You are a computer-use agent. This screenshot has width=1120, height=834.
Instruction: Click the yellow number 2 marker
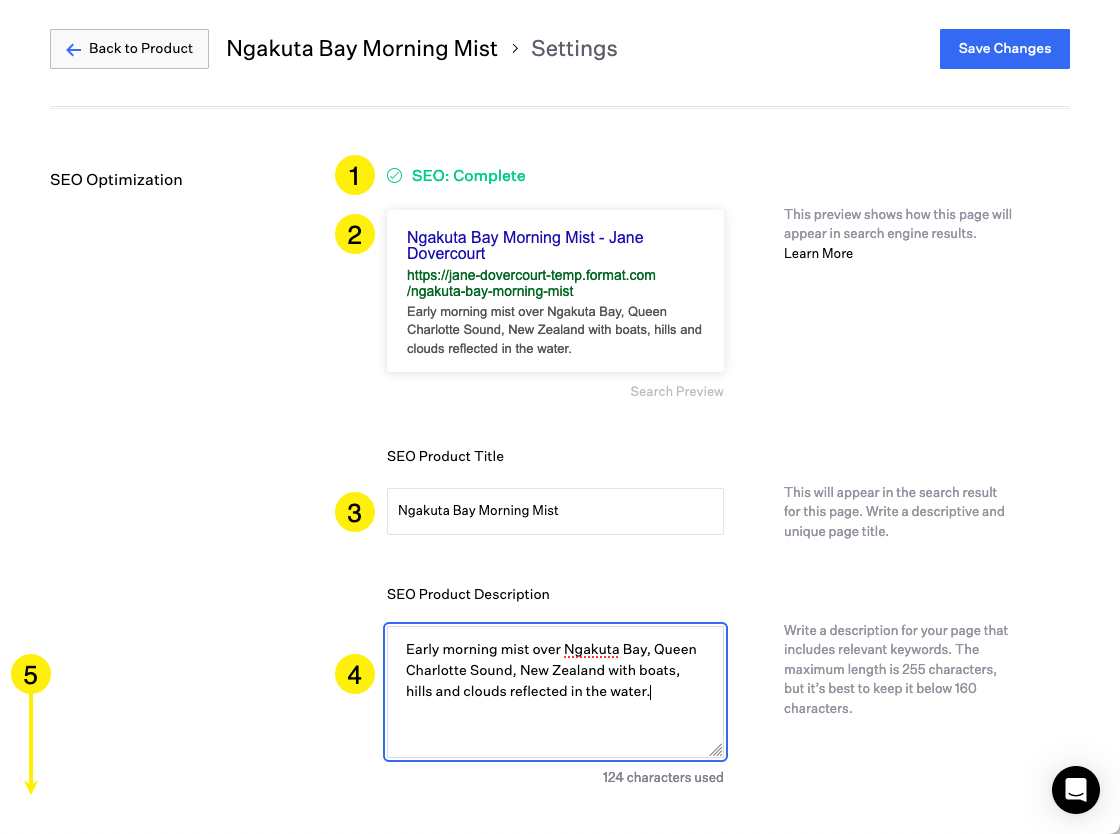click(x=354, y=235)
